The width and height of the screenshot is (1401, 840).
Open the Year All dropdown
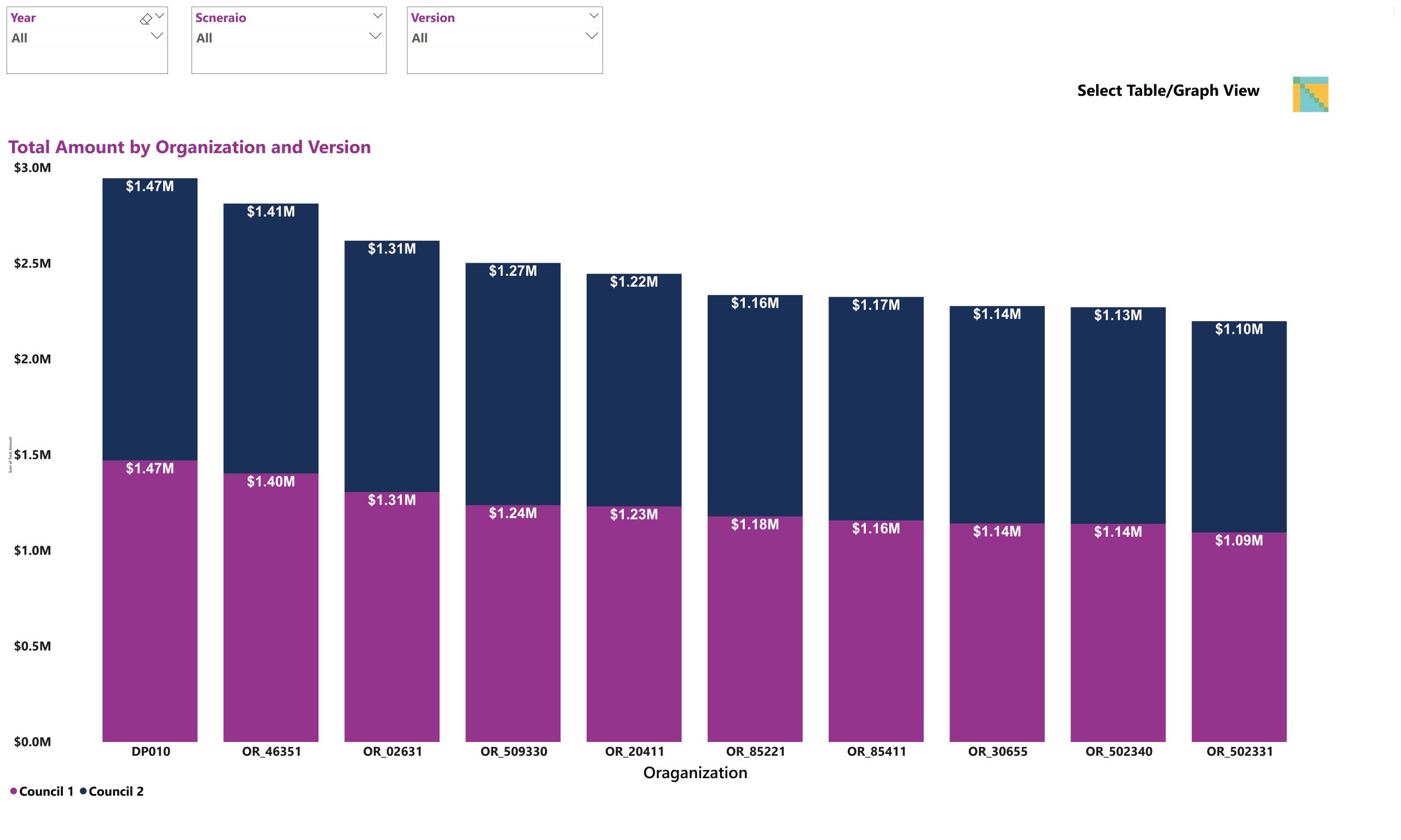(86, 38)
